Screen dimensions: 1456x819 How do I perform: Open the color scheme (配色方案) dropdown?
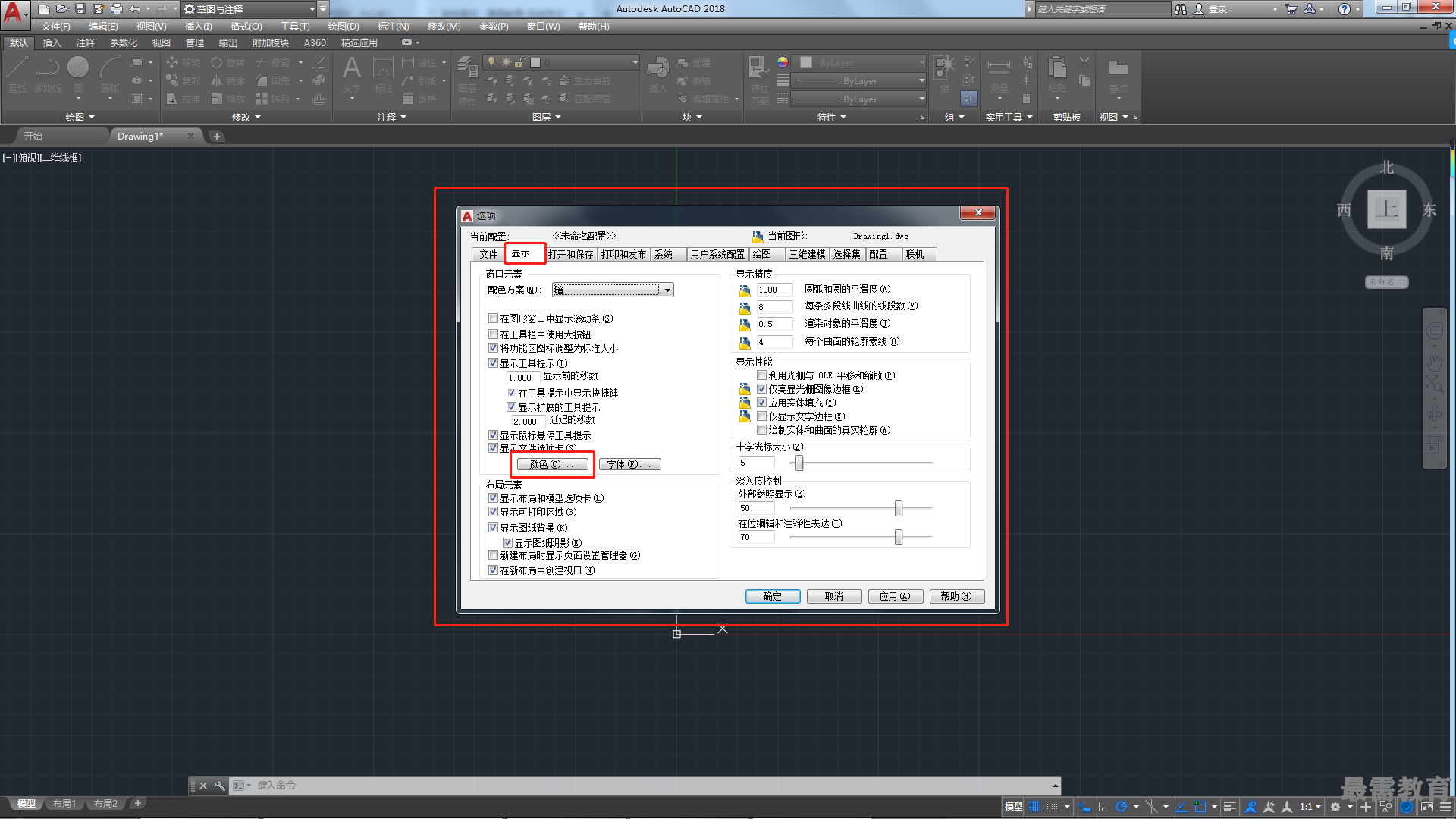pyautogui.click(x=613, y=290)
